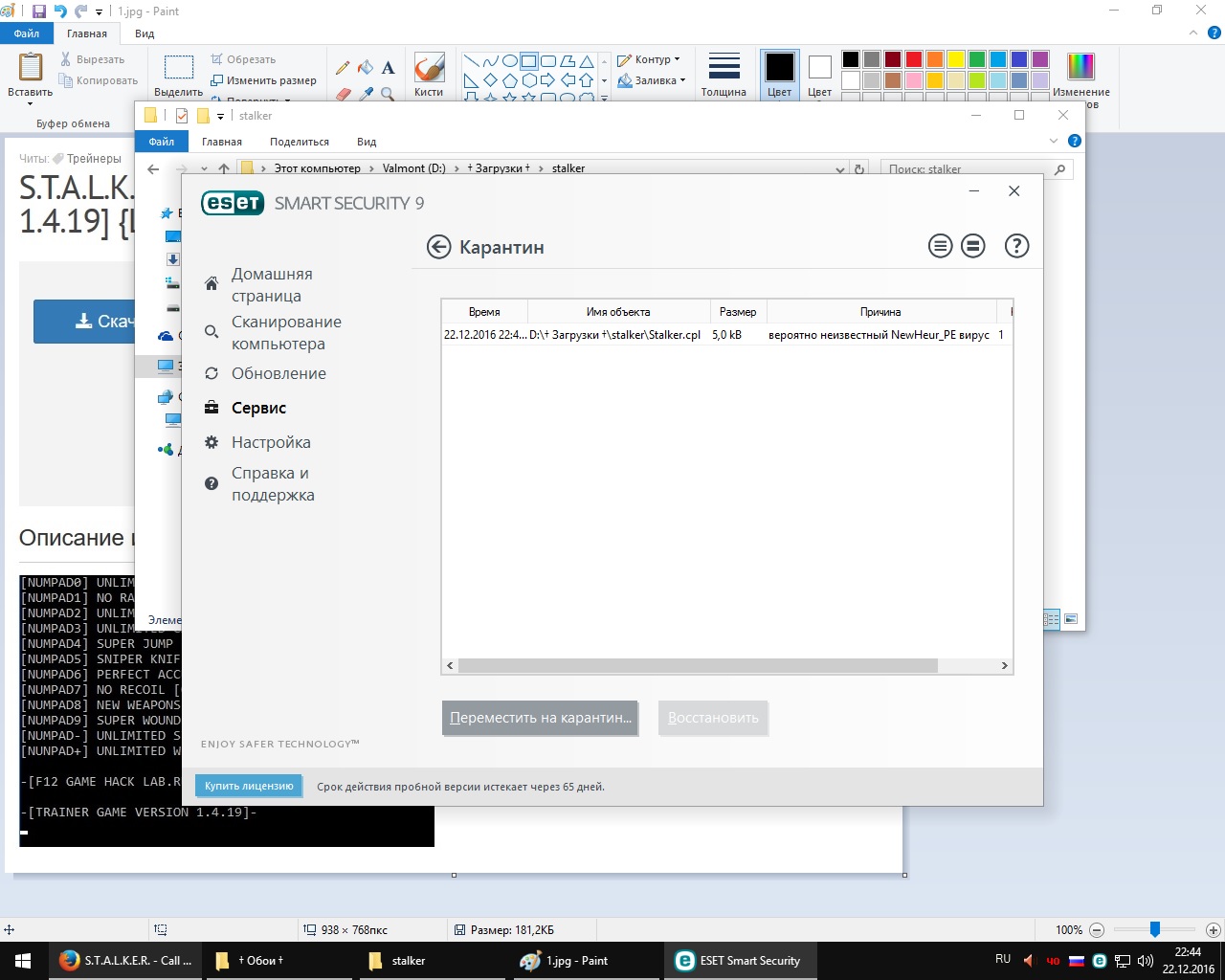Click Valmont (D:) in Explorer address bar
The image size is (1225, 980).
tap(414, 168)
